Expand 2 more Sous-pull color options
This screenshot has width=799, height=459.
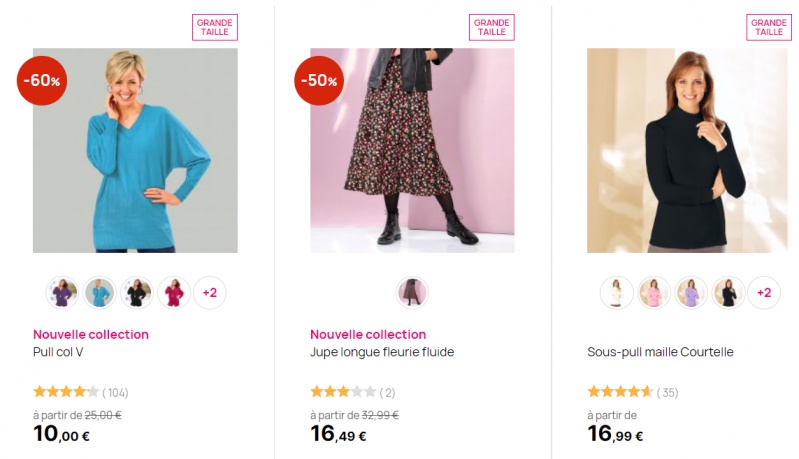pyautogui.click(x=764, y=293)
